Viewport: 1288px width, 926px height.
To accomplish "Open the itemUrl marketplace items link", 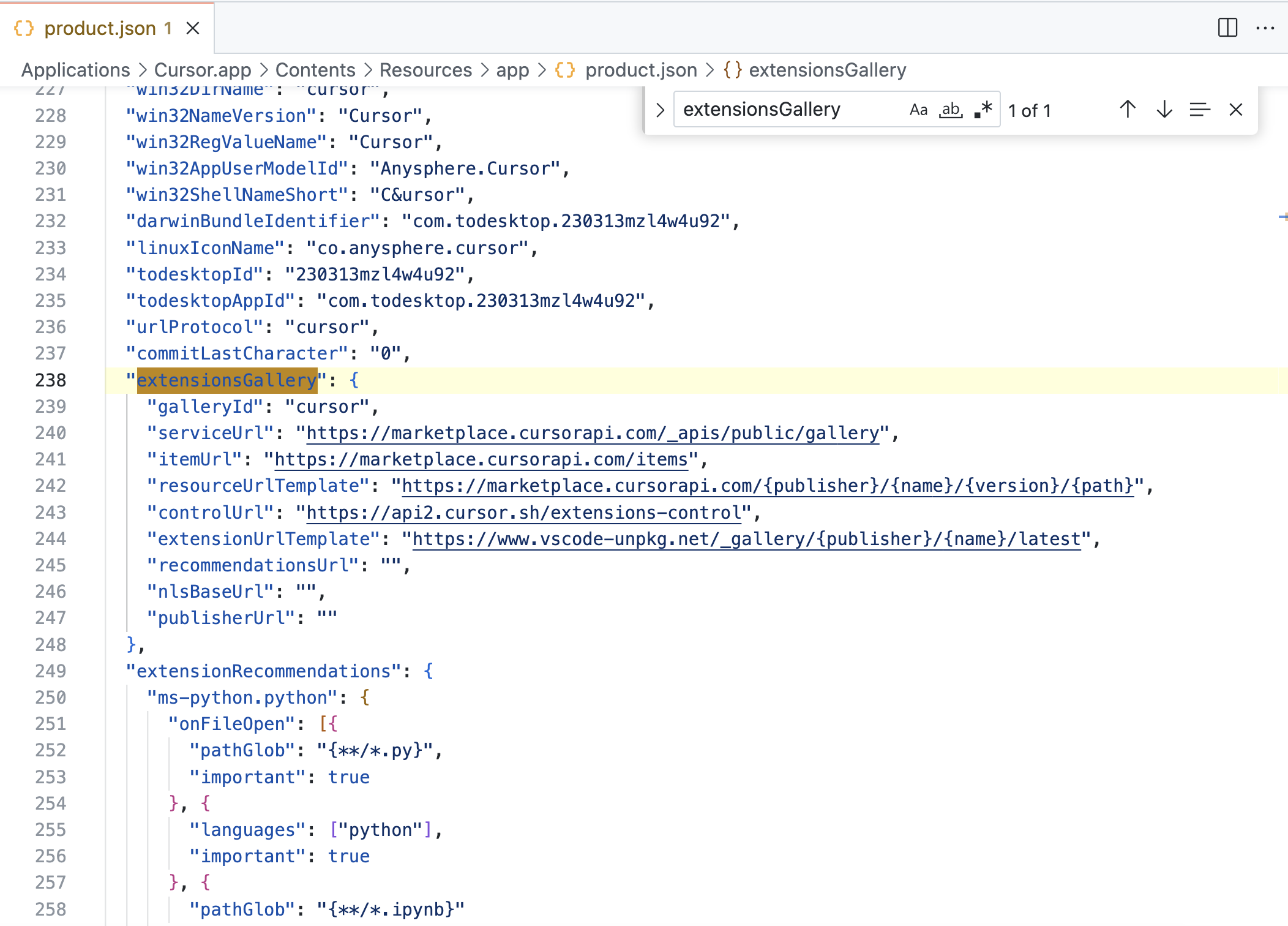I will [x=481, y=459].
